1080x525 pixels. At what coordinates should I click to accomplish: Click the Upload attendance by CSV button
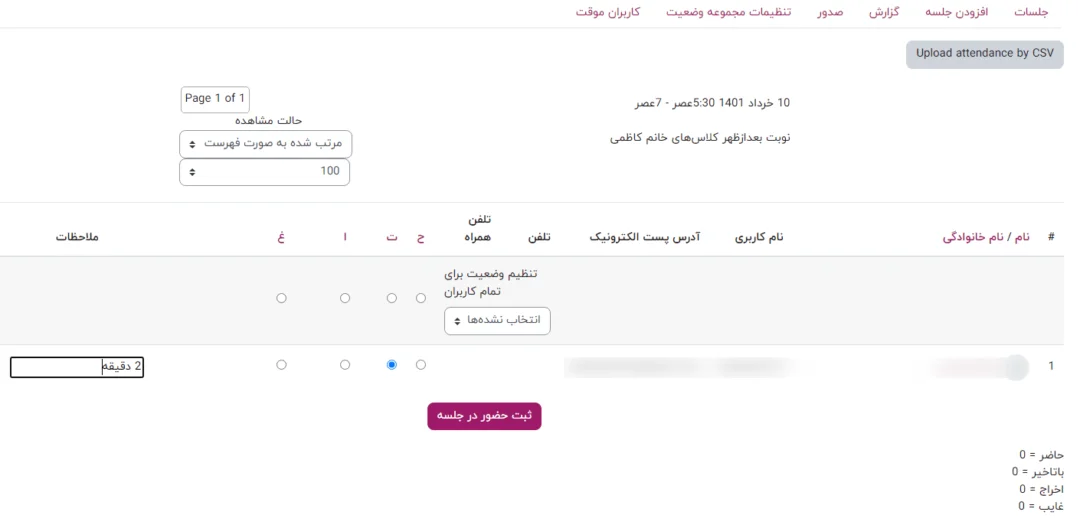click(x=985, y=54)
